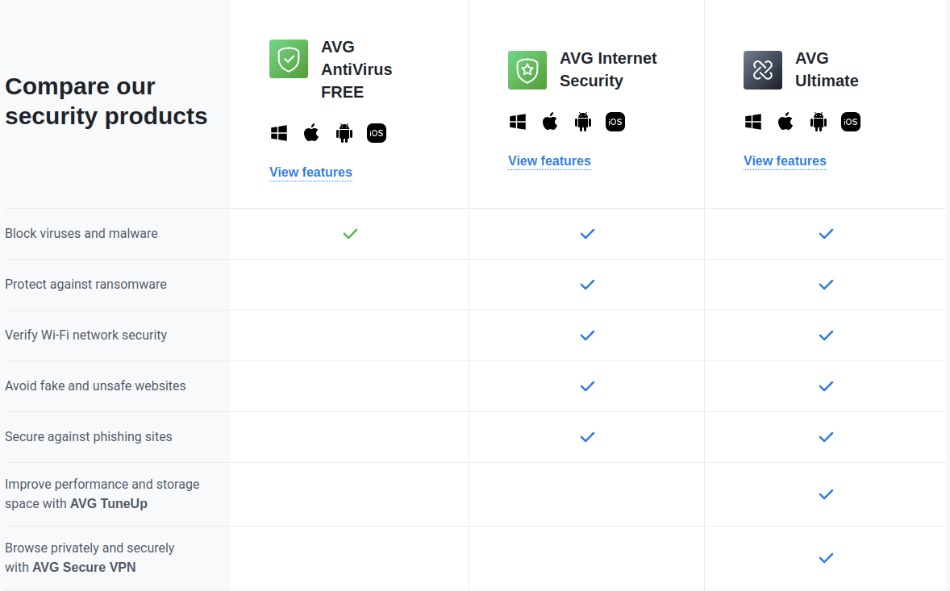Select the Apple icon under AVG AntiVirus FREE
The width and height of the screenshot is (950, 591).
point(311,133)
